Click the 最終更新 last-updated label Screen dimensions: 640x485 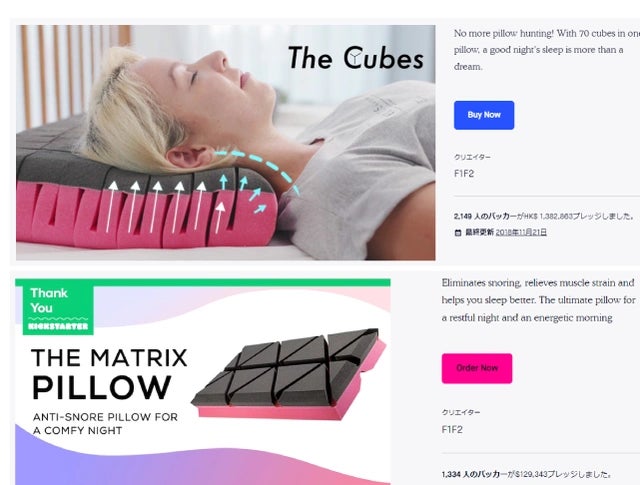tap(480, 232)
